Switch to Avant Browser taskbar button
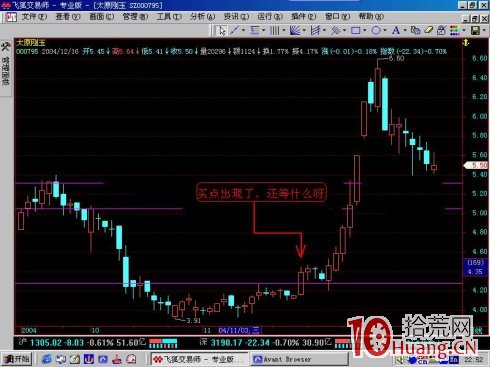The height and width of the screenshot is (367, 490). 299,359
